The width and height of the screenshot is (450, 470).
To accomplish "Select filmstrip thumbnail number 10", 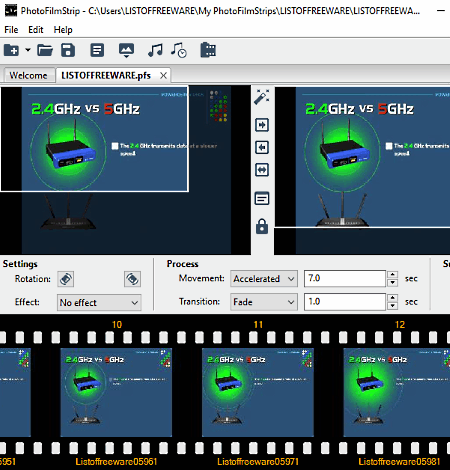I will click(116, 392).
